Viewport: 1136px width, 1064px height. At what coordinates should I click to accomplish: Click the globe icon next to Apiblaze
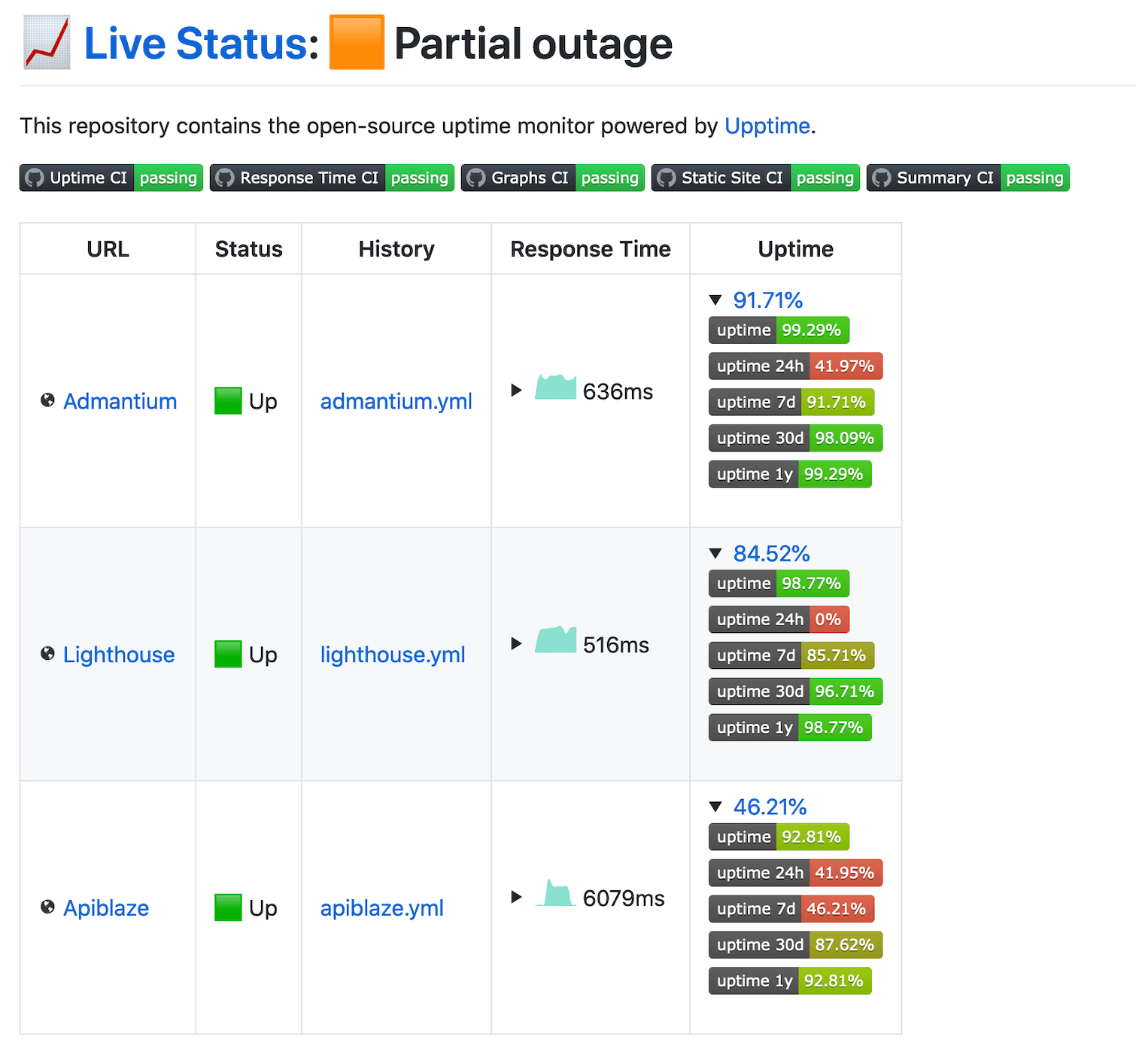pos(47,907)
